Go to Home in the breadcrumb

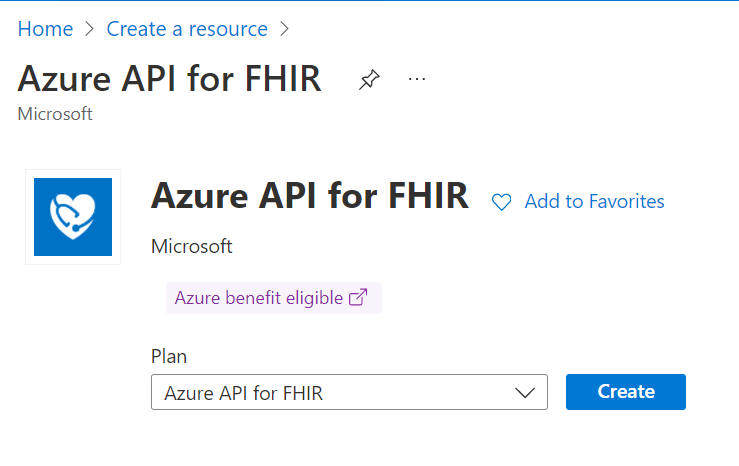click(45, 29)
